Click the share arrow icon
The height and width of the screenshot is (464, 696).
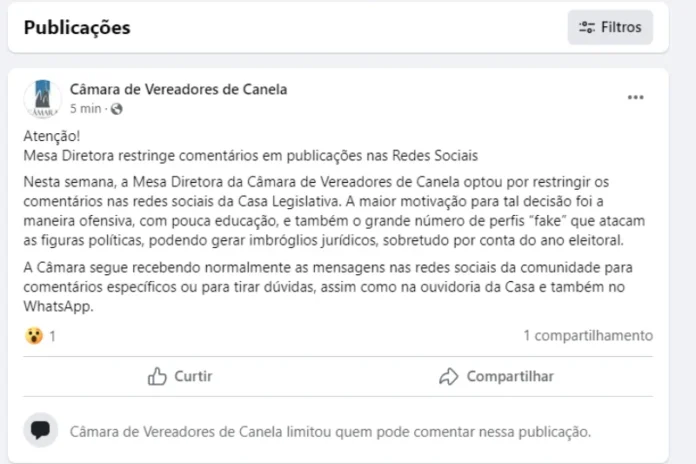pyautogui.click(x=449, y=377)
